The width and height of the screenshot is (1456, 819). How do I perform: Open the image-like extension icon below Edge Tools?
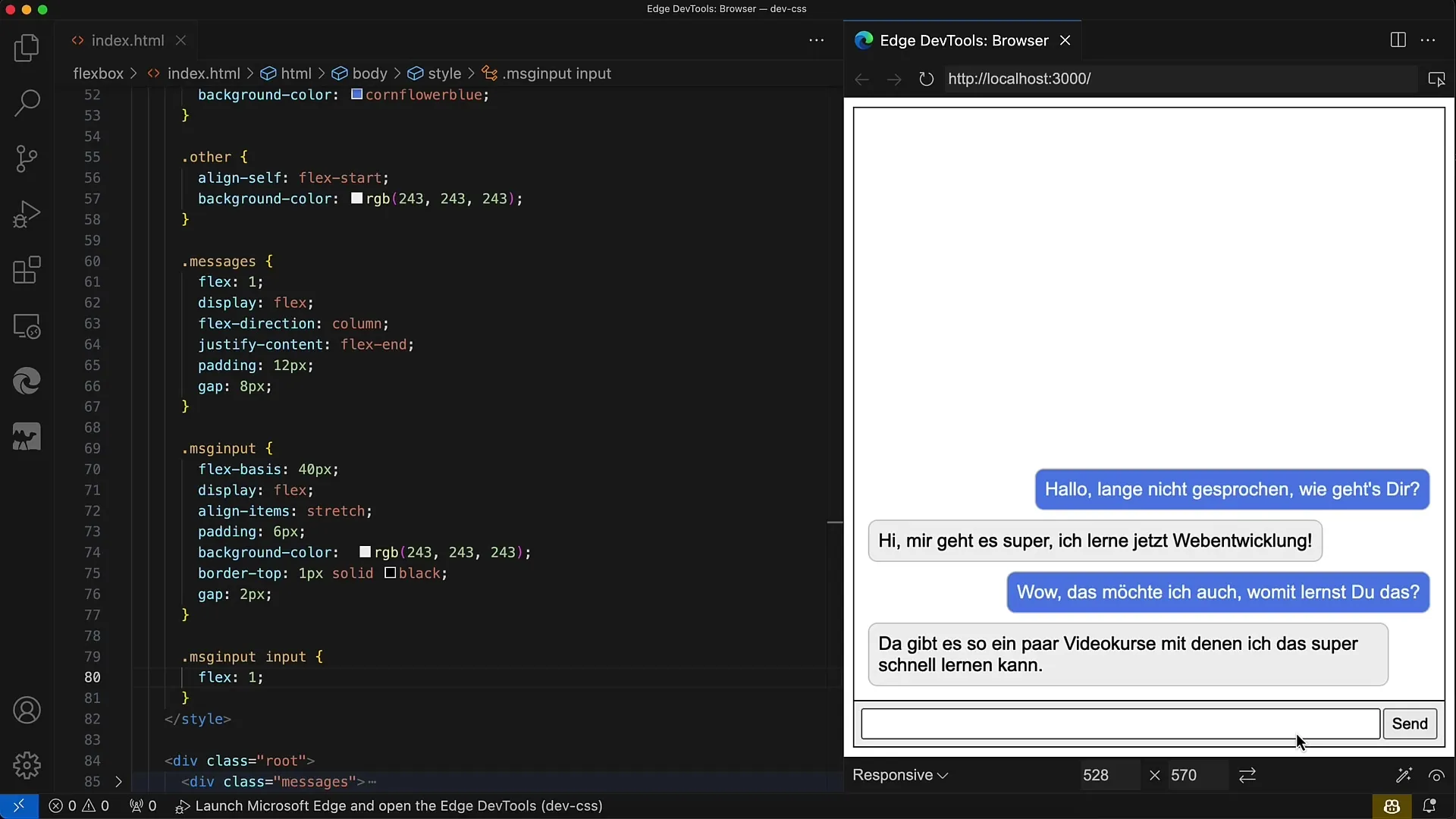point(27,438)
